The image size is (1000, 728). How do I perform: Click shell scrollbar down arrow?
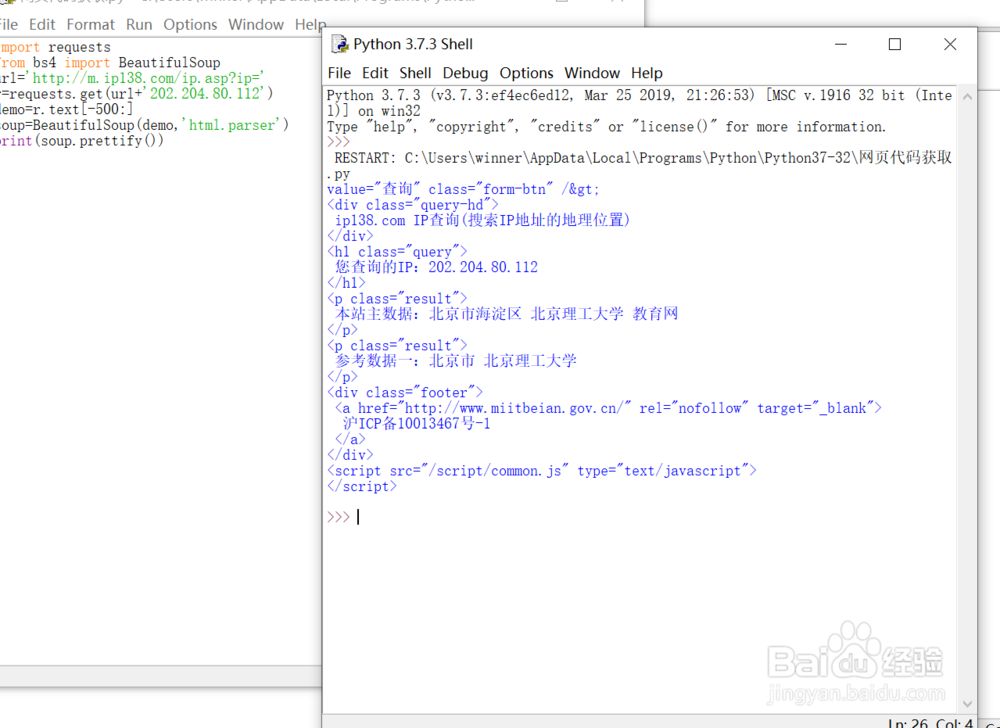(967, 704)
